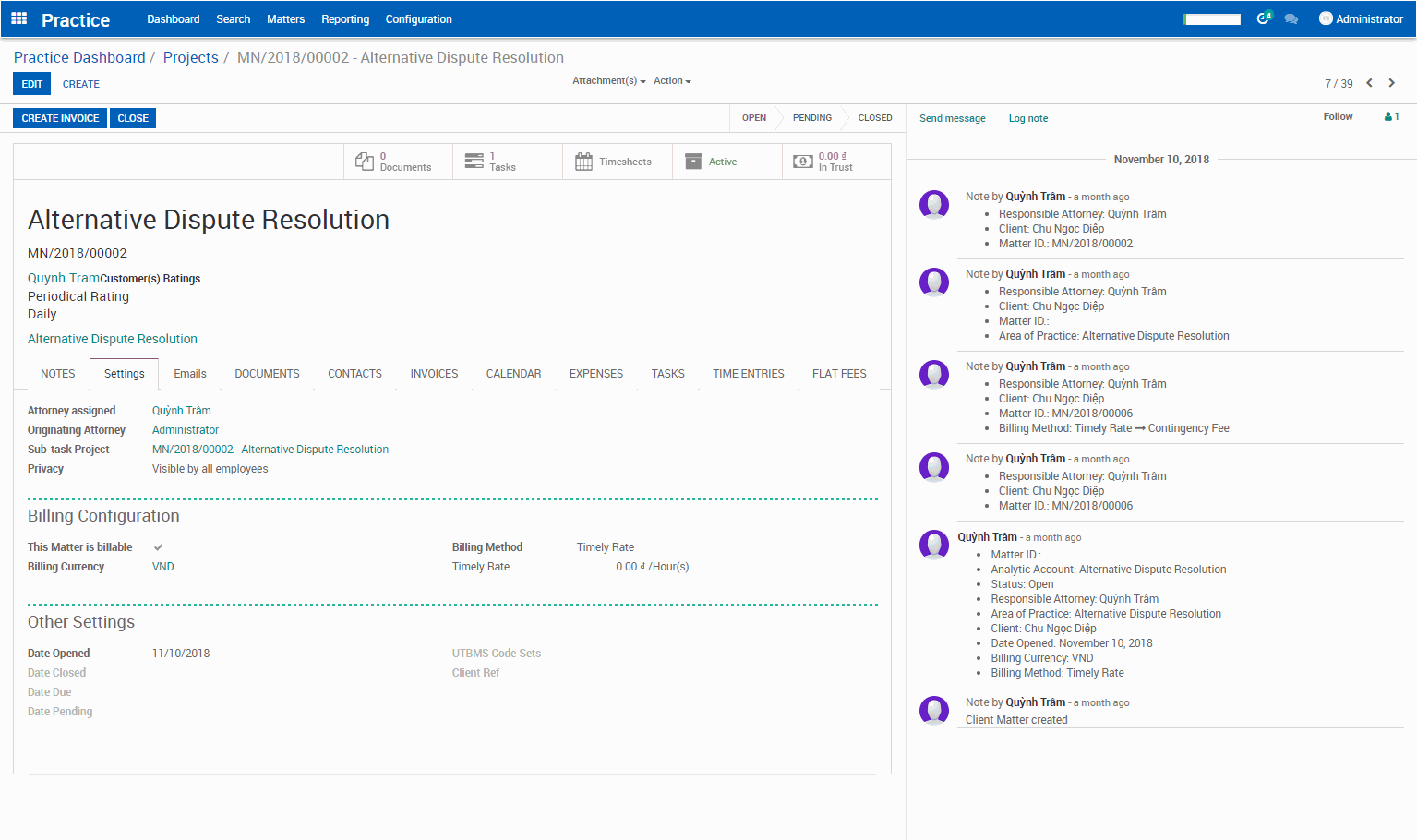Open the apps grid menu icon
Viewport: 1417px width, 840px height.
pyautogui.click(x=18, y=18)
